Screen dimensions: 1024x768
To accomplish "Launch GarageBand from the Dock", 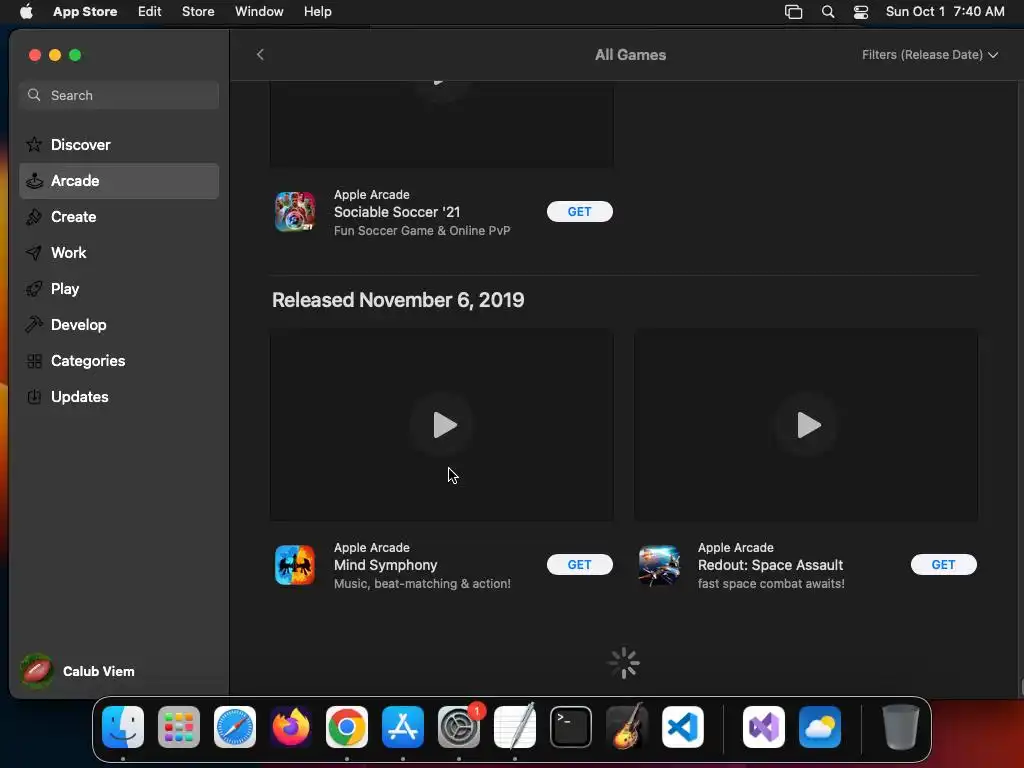I will [627, 727].
